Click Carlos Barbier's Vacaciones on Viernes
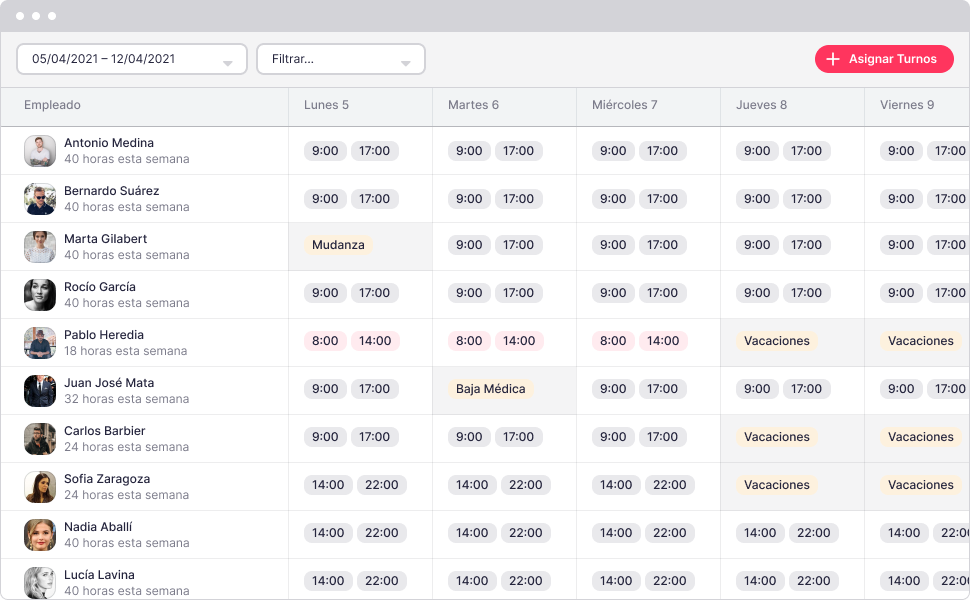The height and width of the screenshot is (600, 970). (x=920, y=437)
